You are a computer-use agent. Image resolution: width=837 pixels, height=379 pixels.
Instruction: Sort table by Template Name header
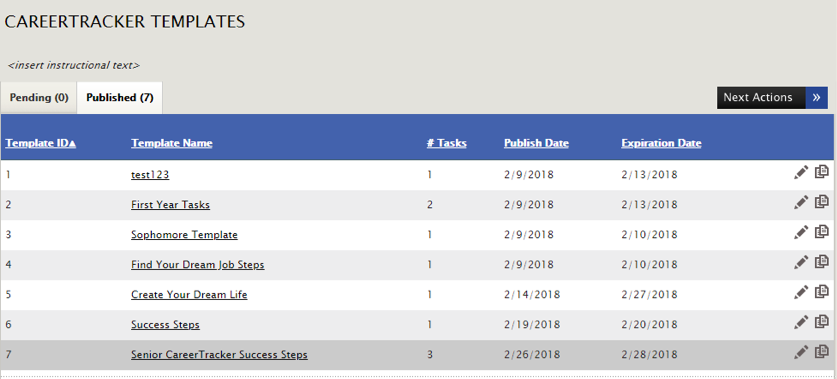click(172, 143)
